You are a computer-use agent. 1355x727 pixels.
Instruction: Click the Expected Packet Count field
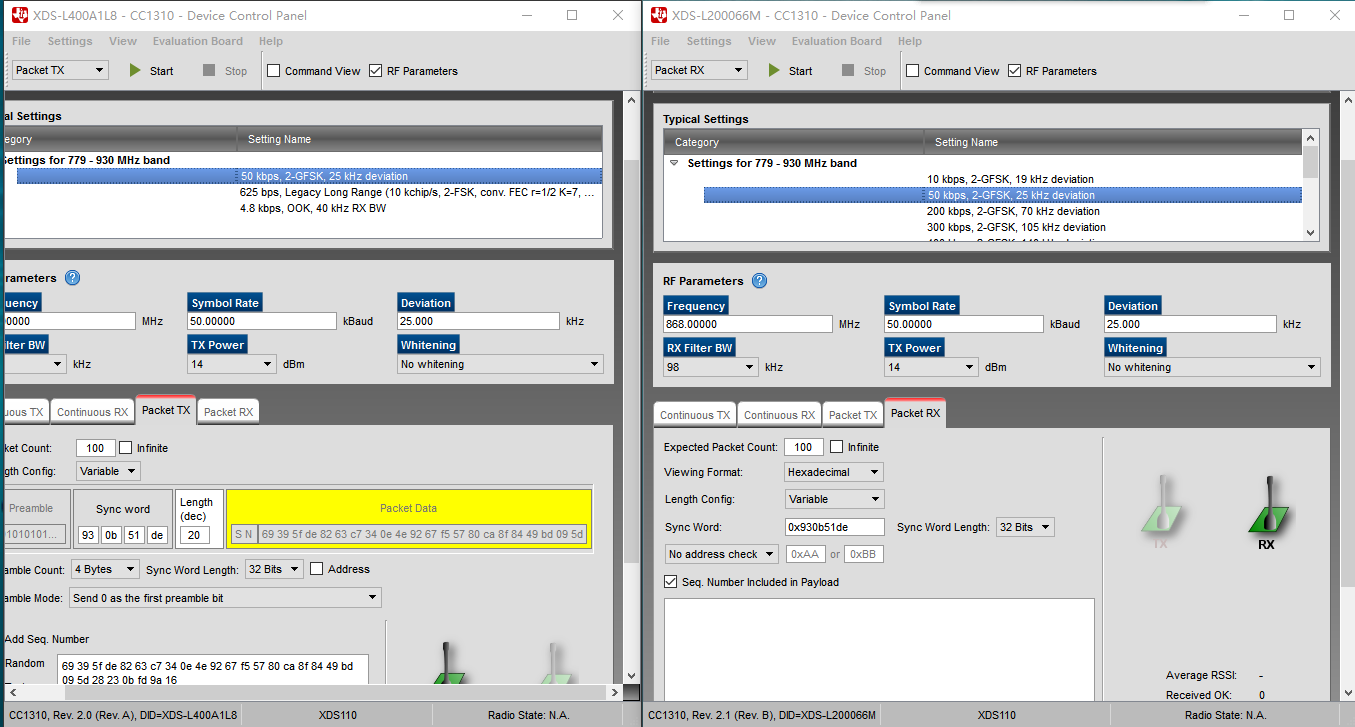coord(804,447)
